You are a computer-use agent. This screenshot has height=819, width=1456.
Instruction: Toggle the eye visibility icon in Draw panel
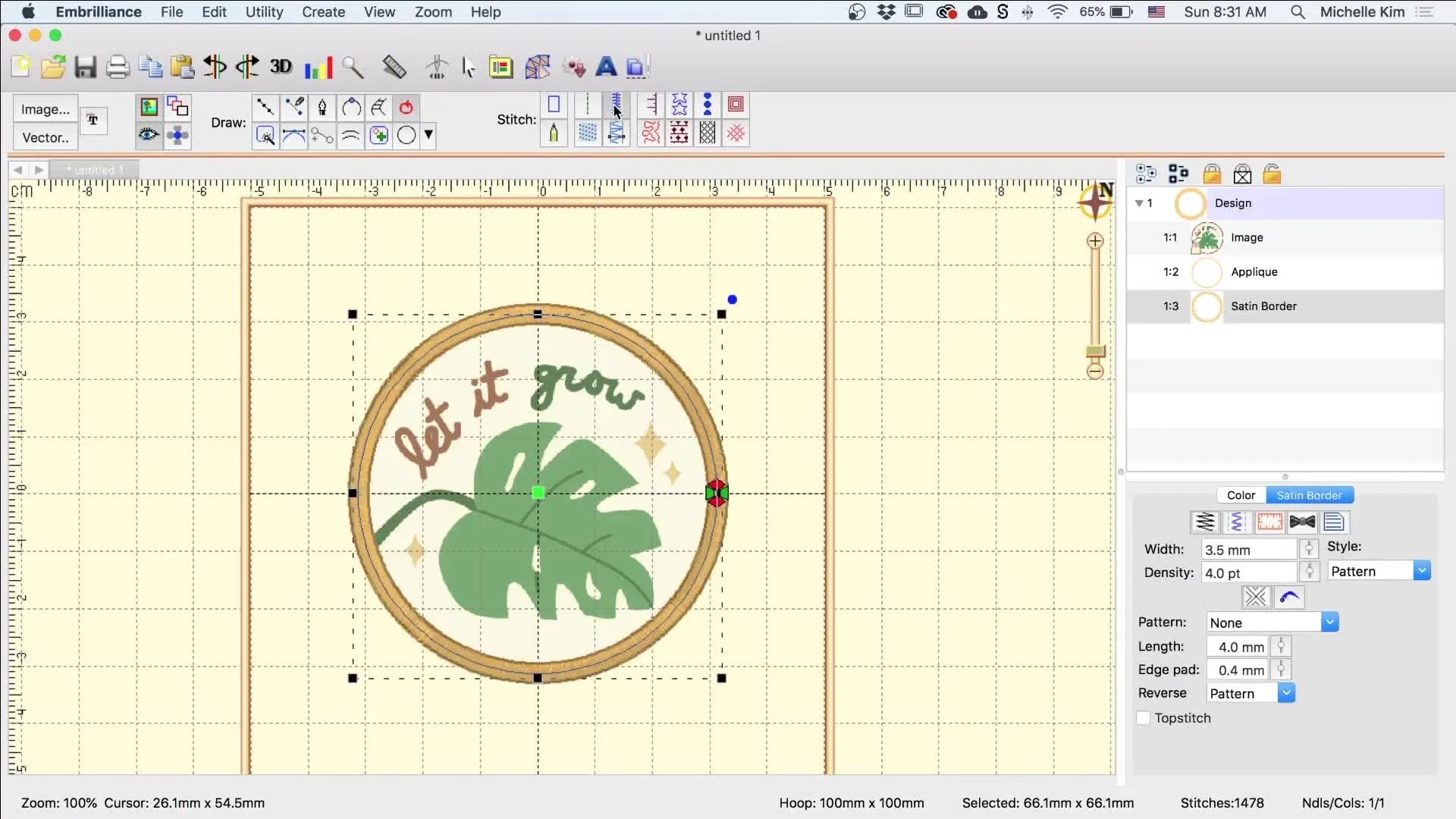[x=148, y=135]
